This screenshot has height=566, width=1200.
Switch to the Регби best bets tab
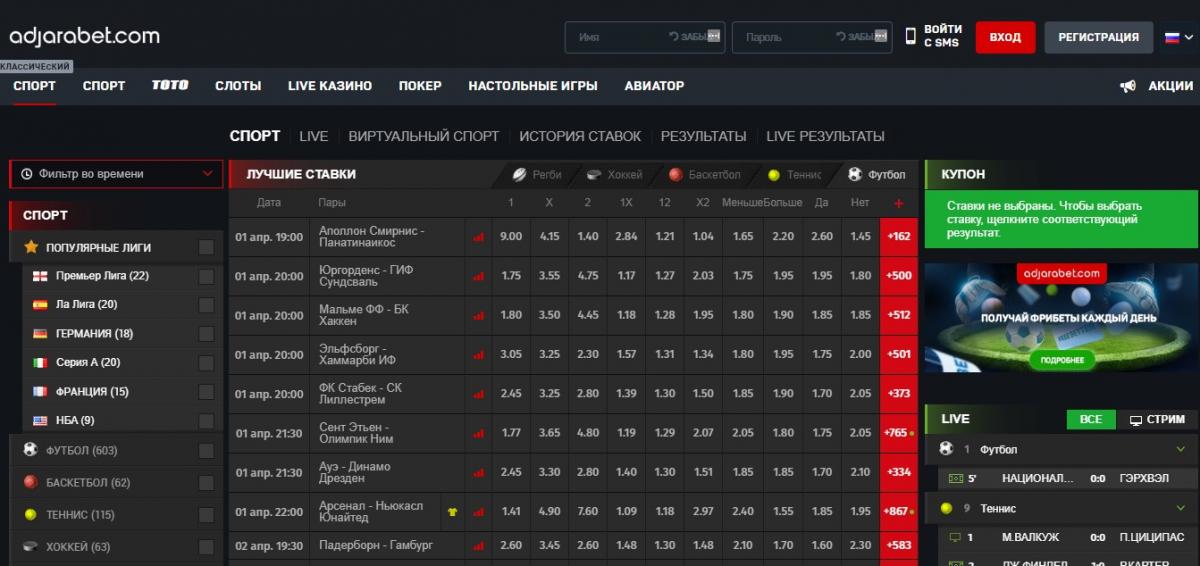tap(536, 174)
